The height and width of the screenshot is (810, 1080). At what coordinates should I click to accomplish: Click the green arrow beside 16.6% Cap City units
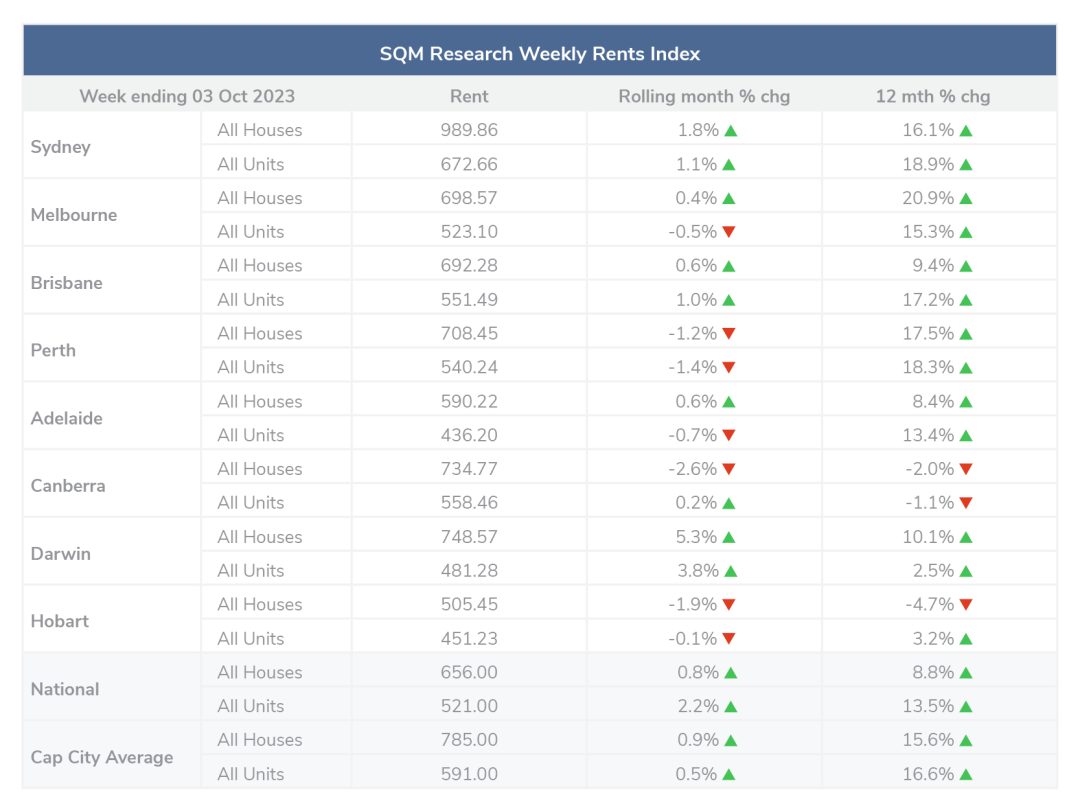[966, 775]
